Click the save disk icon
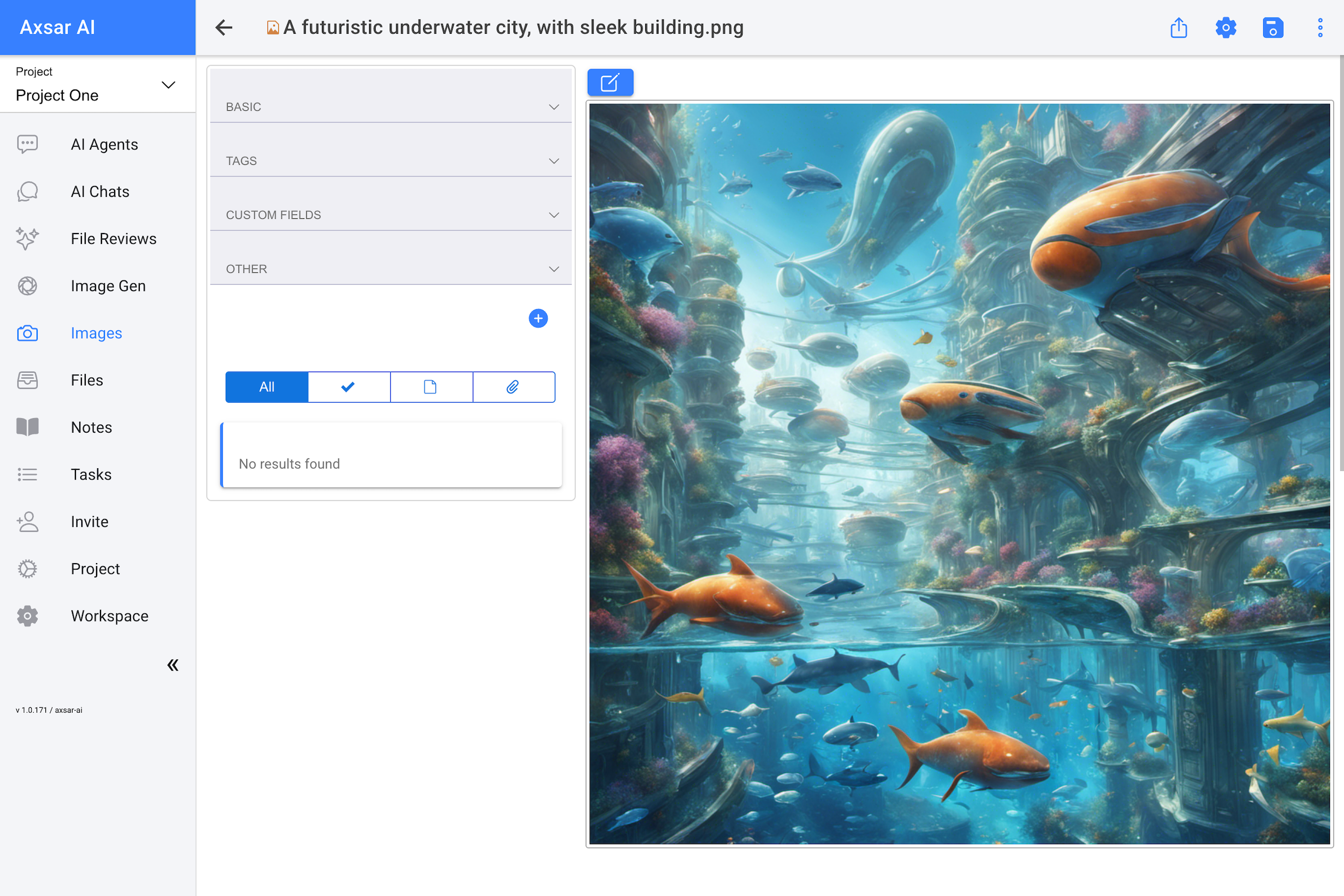The height and width of the screenshot is (896, 1344). (1272, 27)
